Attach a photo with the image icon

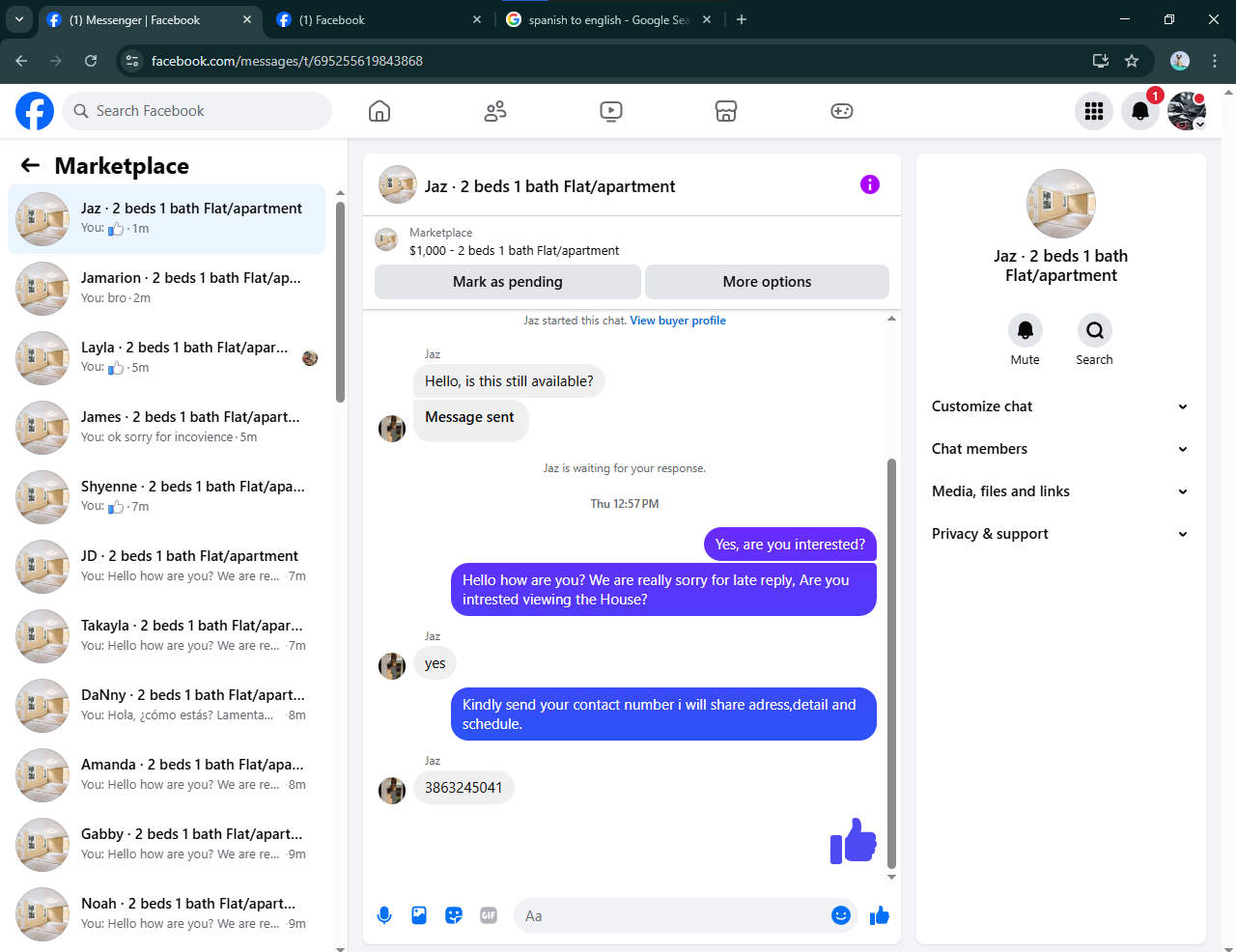pyautogui.click(x=419, y=915)
